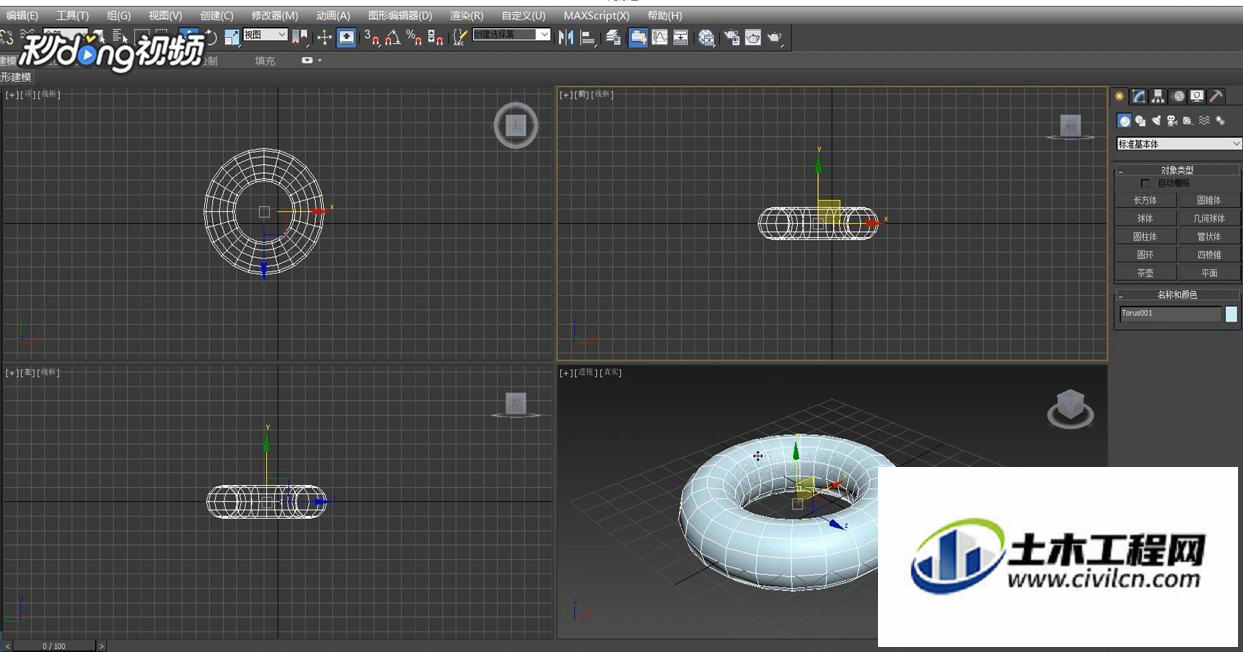Click the Render Production teapot icon

[x=775, y=37]
